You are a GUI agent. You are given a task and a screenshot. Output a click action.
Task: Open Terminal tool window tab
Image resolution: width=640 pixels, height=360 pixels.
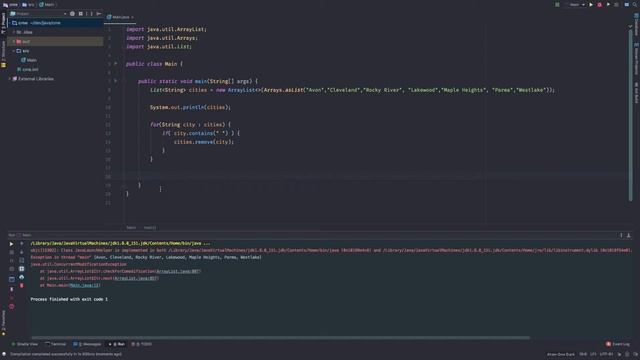56,344
